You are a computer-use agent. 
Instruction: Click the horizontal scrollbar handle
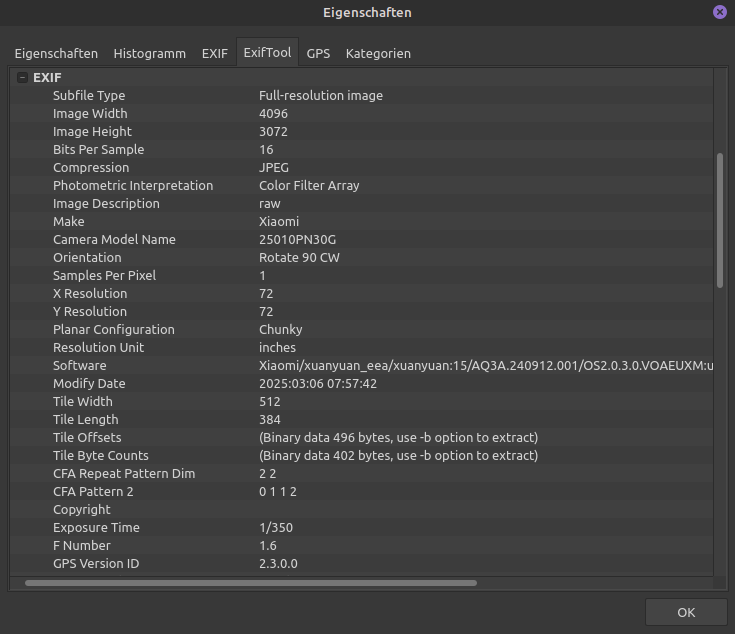250,582
